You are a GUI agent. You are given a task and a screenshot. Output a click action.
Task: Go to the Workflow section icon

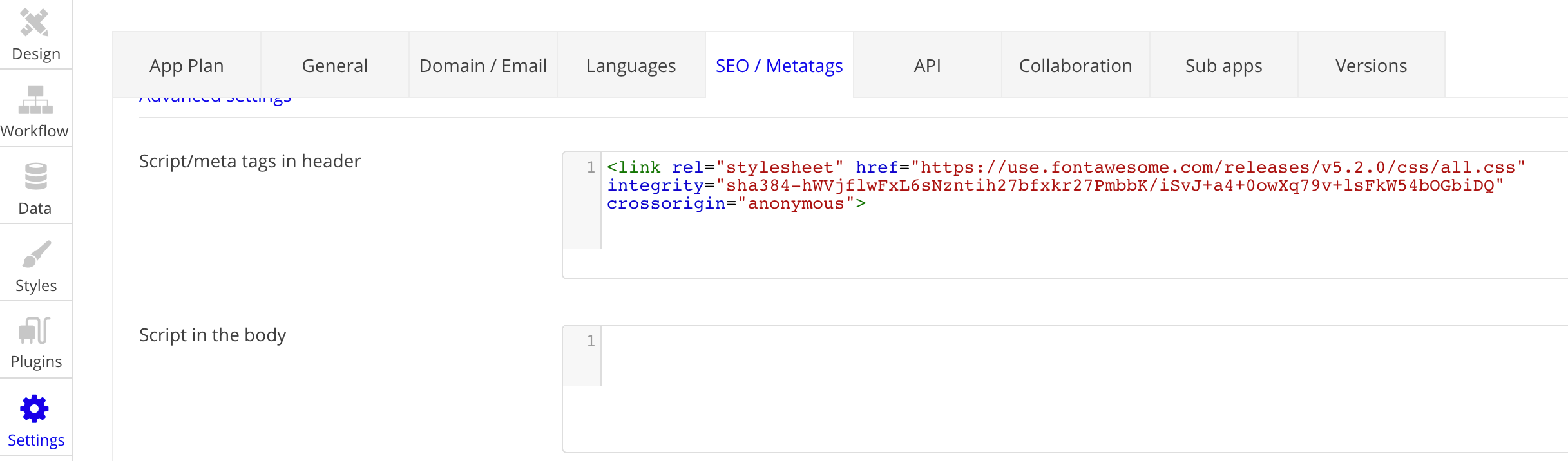tap(35, 100)
